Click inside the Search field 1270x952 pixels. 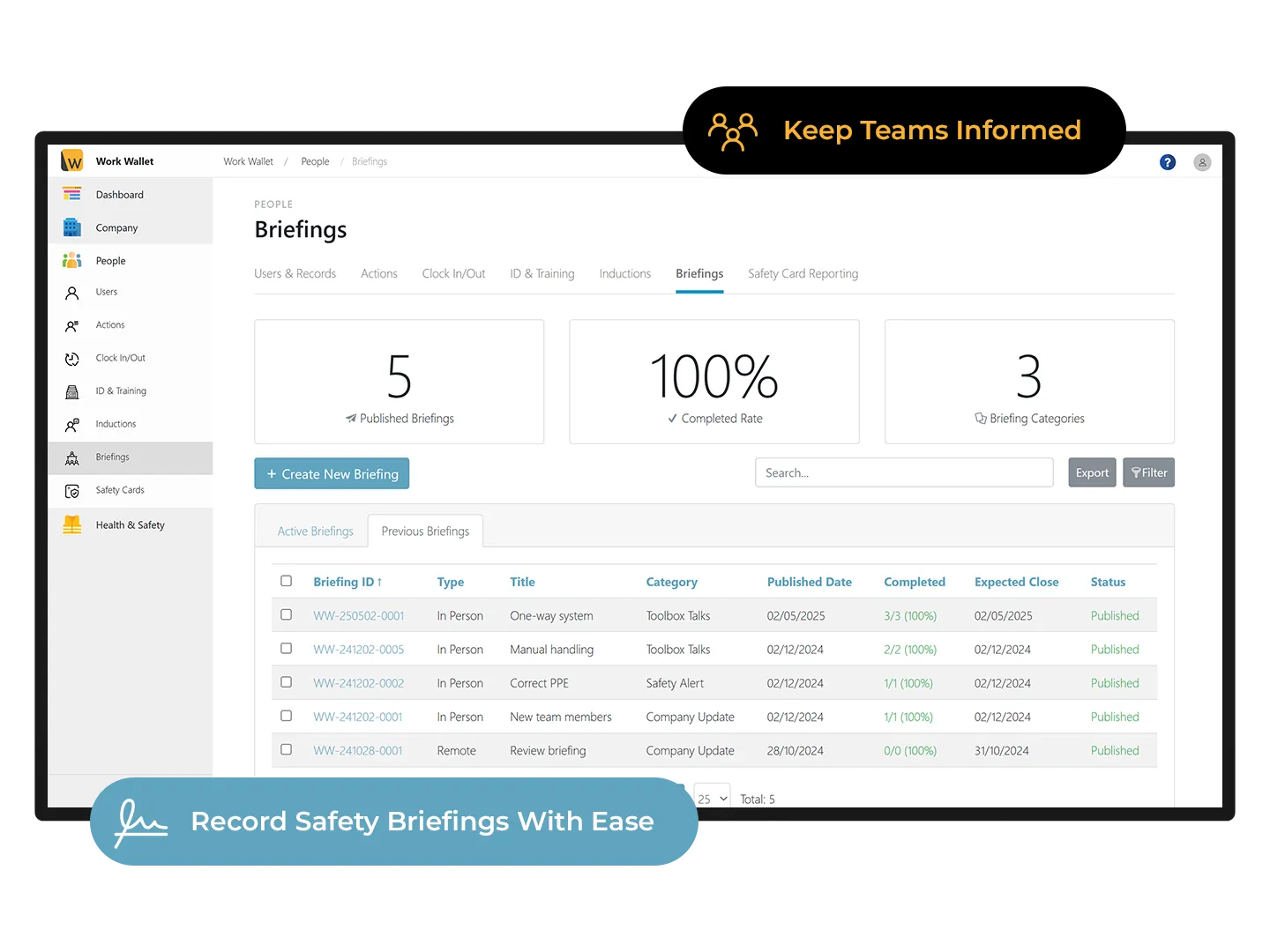tap(903, 472)
